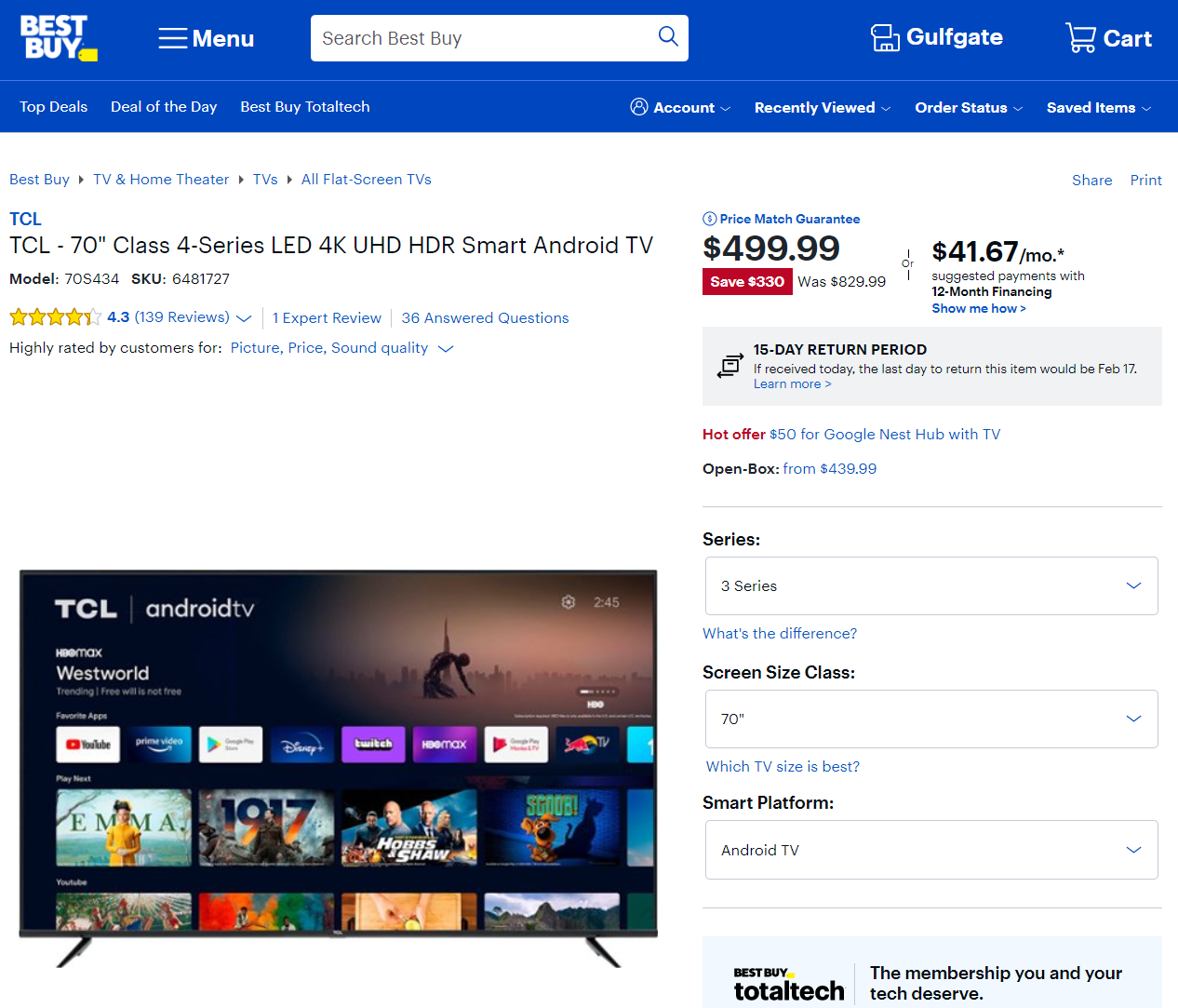Open the Screen Size Class dropdown

coord(931,719)
